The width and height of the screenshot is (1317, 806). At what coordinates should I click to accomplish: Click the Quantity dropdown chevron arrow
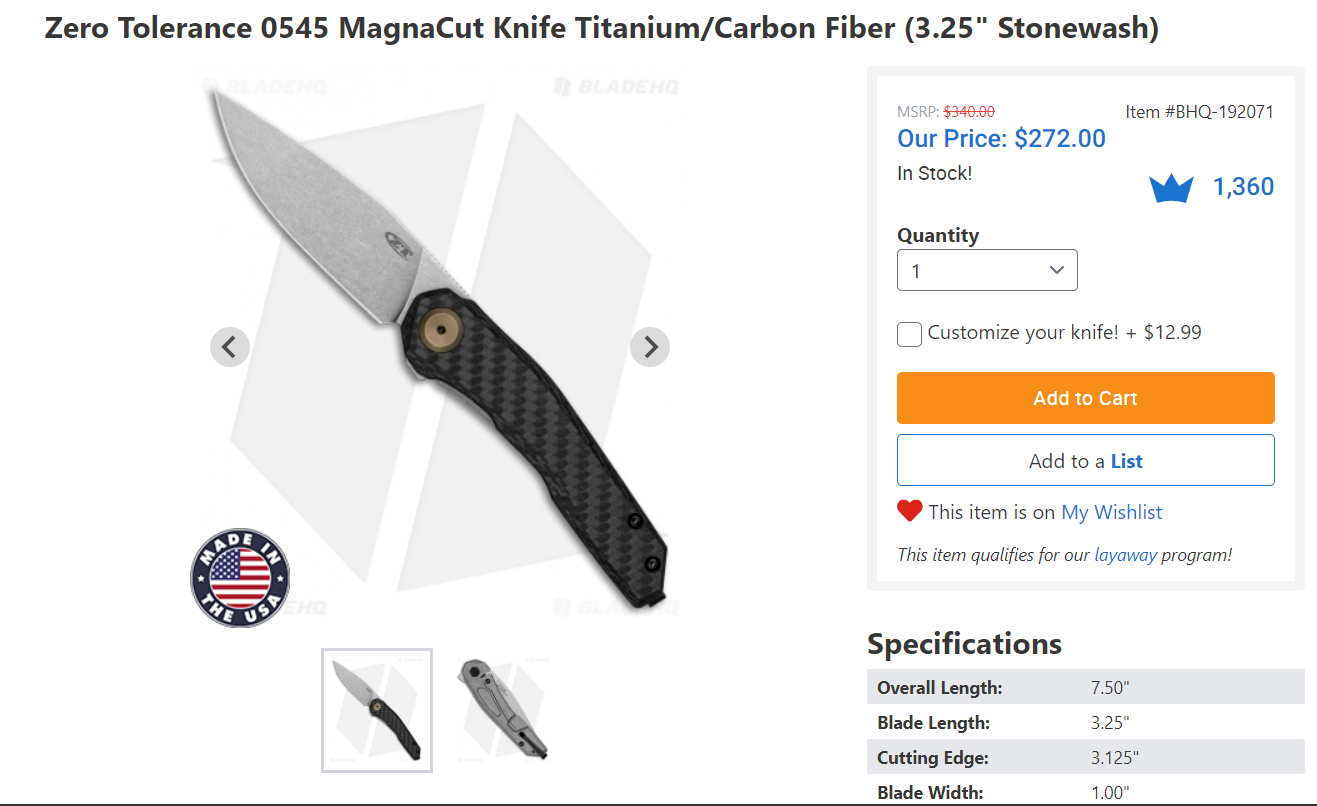tap(1056, 270)
